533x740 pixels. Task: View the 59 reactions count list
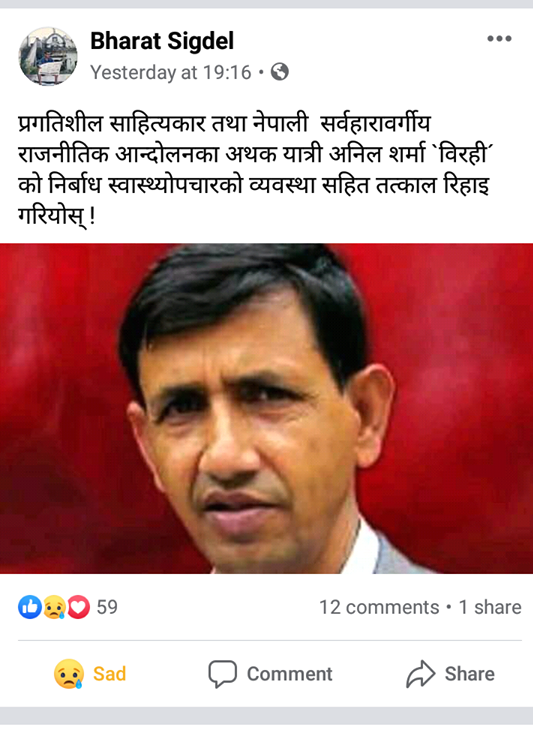tap(107, 607)
